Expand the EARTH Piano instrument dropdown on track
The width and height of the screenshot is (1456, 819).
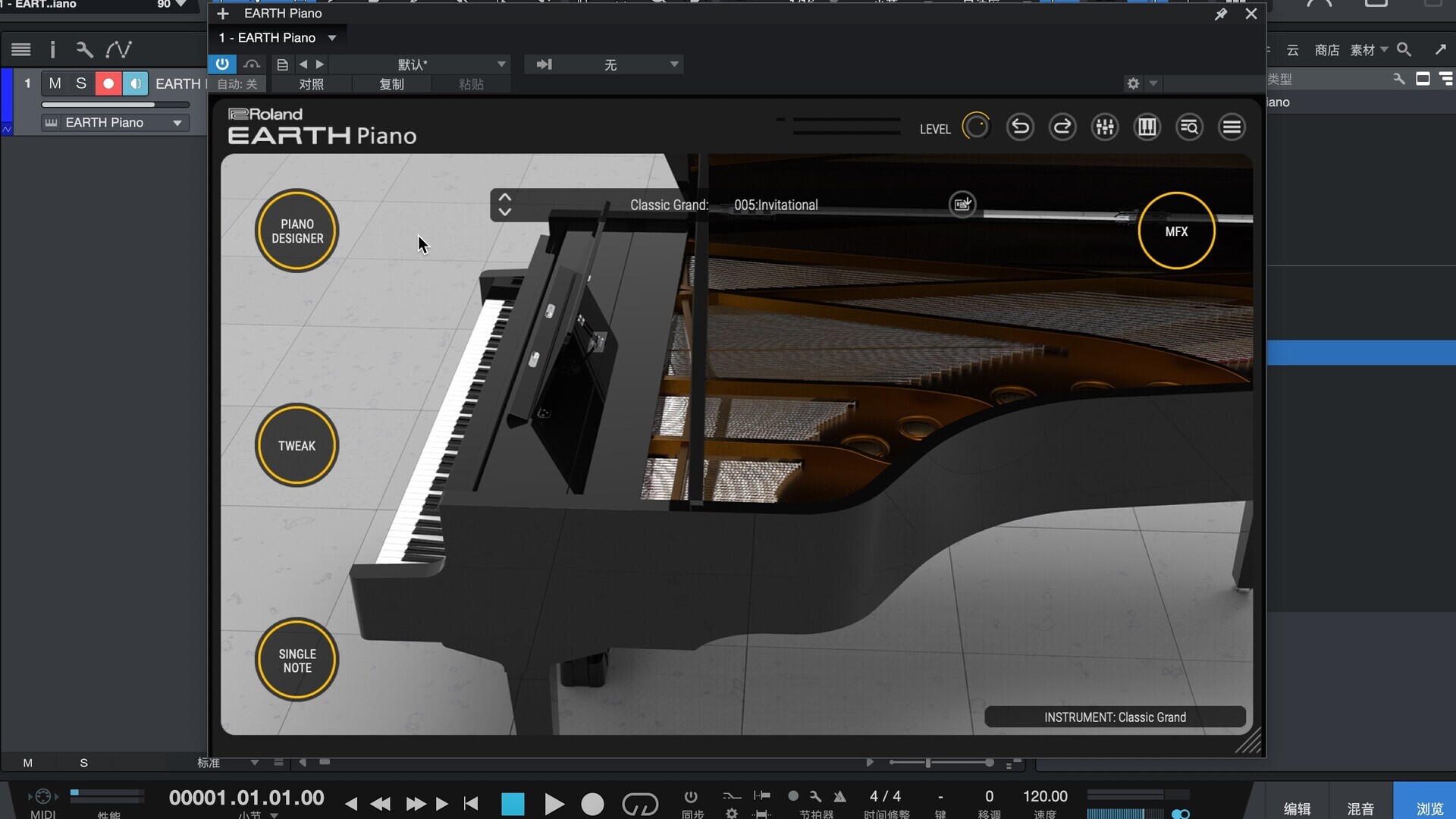click(177, 123)
